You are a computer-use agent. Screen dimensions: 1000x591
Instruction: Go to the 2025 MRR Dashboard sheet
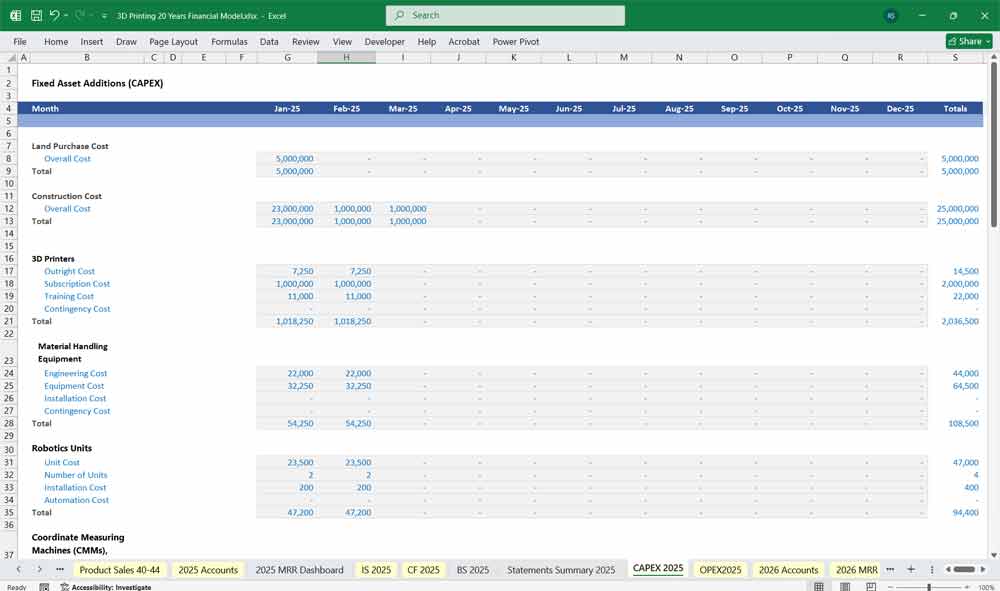[299, 570]
